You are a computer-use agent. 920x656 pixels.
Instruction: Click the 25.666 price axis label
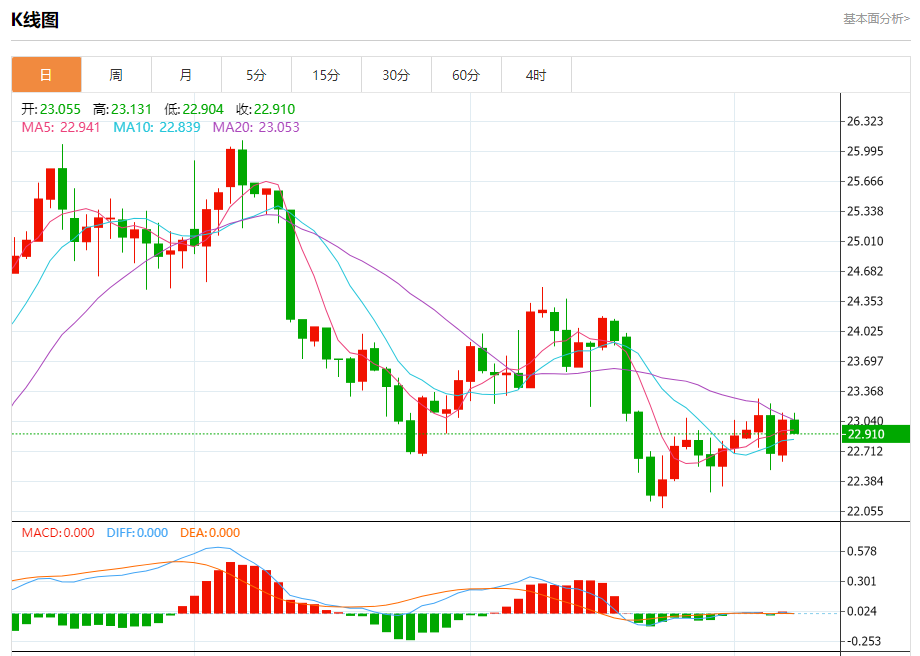tap(865, 181)
